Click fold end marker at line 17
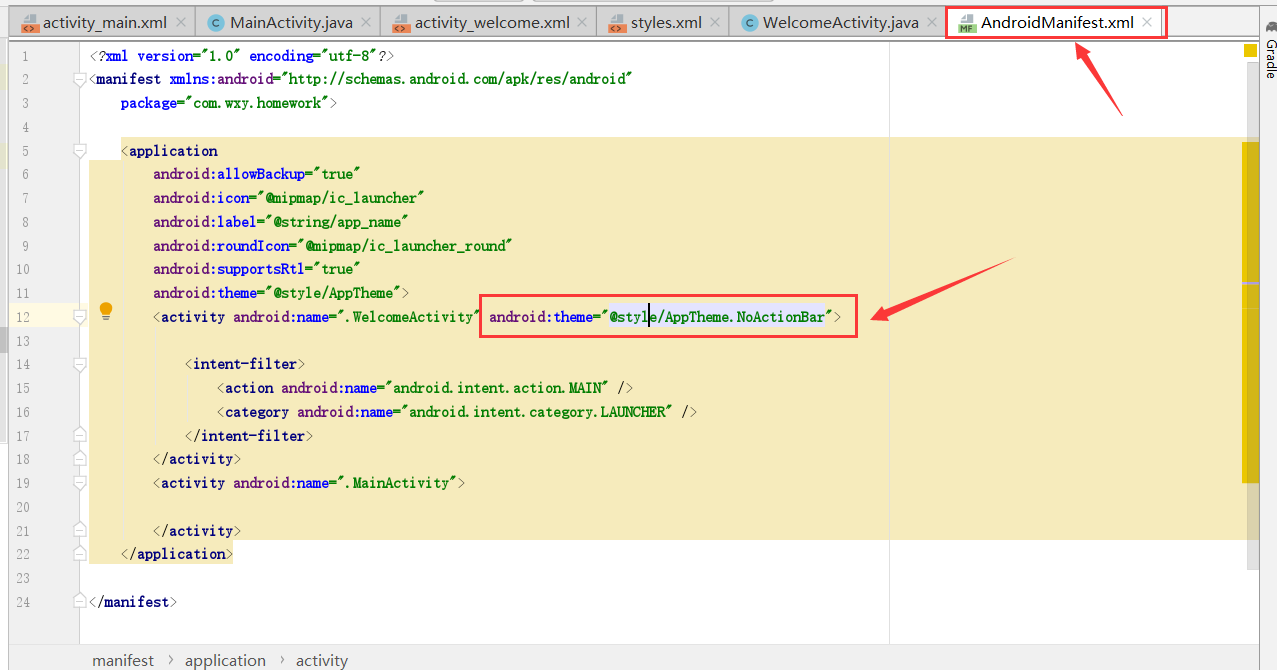The image size is (1277, 670). click(x=80, y=435)
